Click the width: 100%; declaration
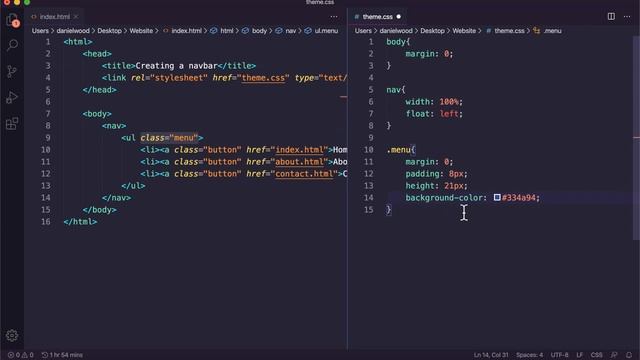This screenshot has width=640, height=360. click(x=434, y=102)
